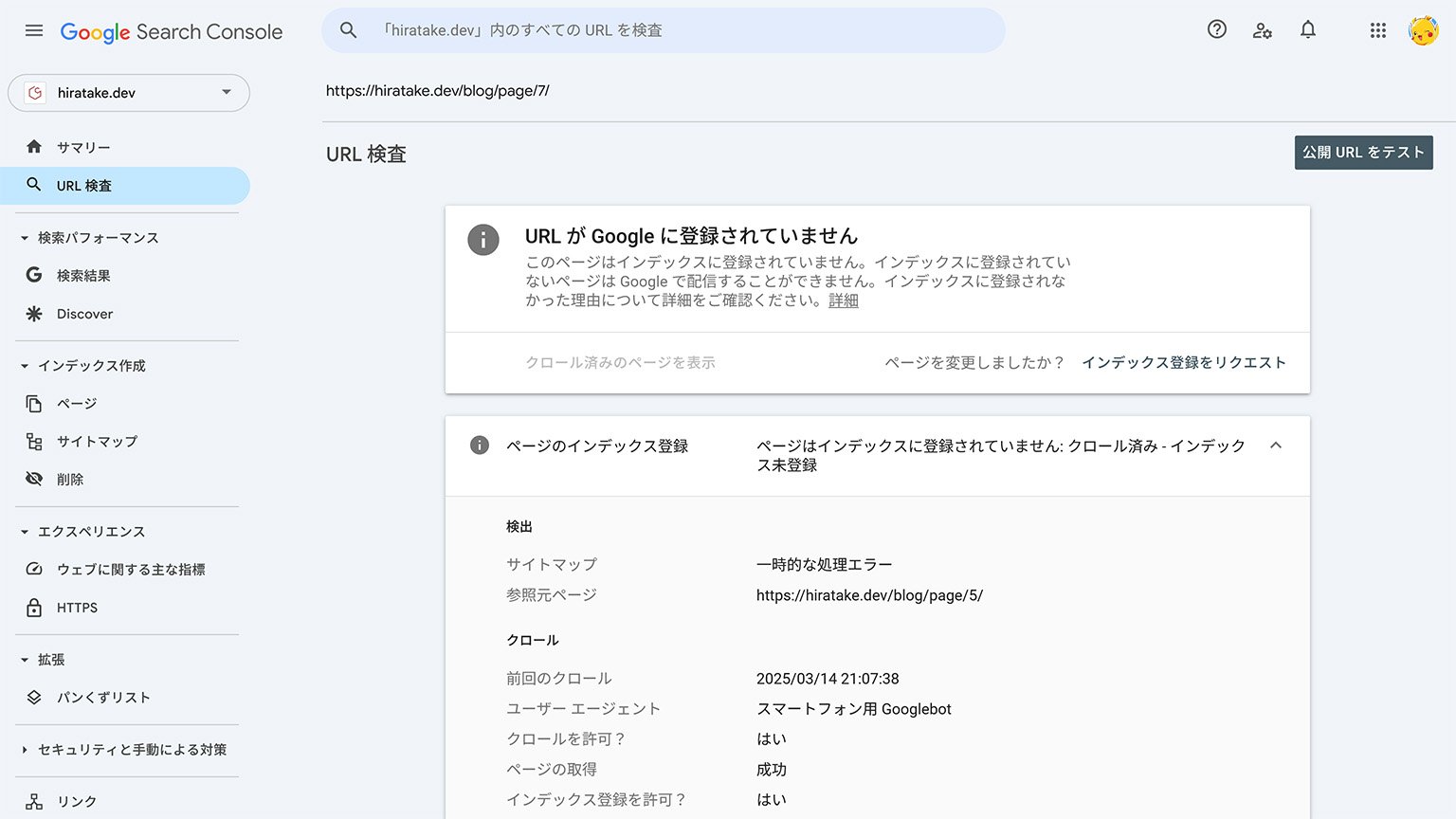This screenshot has height=819, width=1456.
Task: Click the pages icon beside ページ
Action: (34, 404)
